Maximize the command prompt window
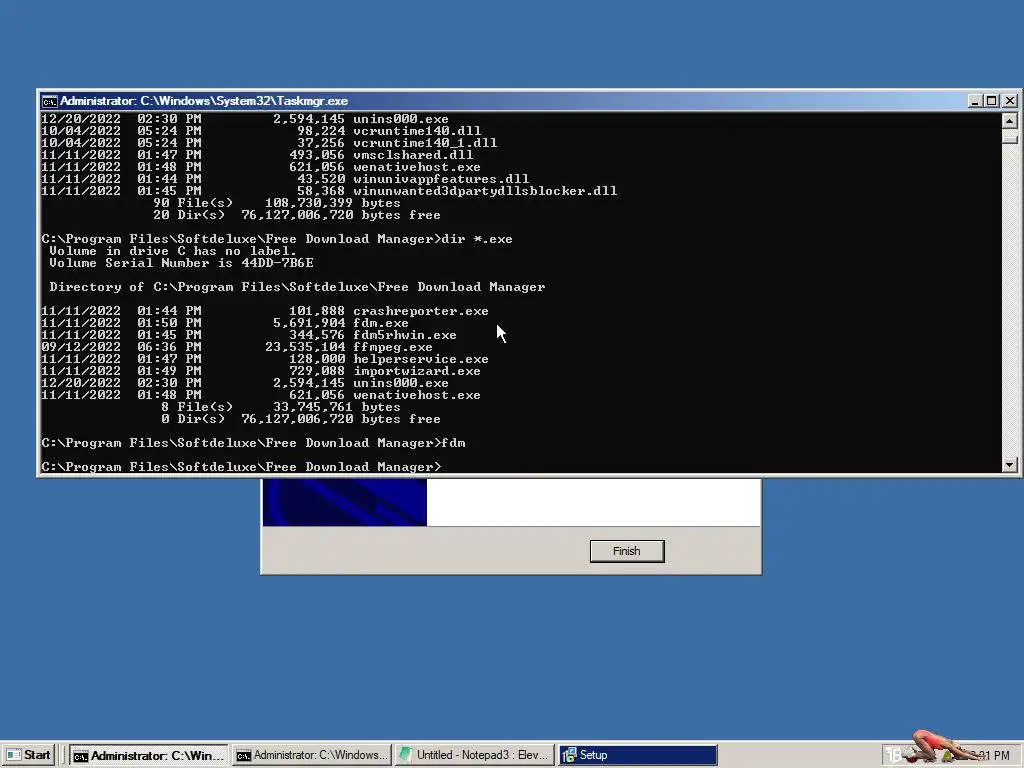Viewport: 1024px width, 768px height. (991, 101)
